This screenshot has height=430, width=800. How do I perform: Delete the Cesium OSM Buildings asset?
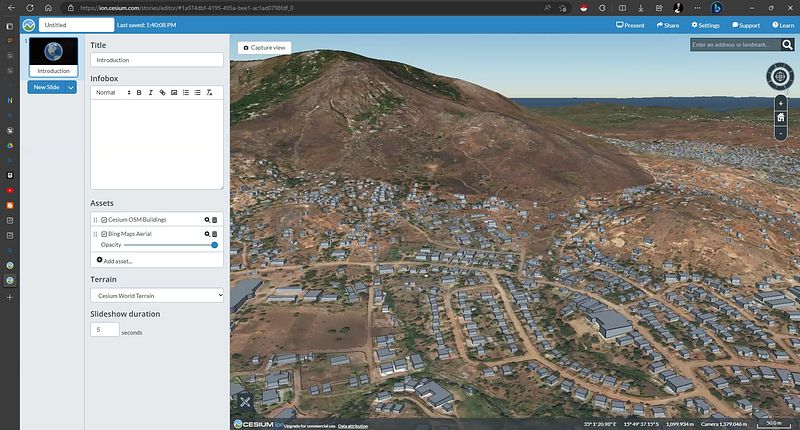click(x=215, y=219)
